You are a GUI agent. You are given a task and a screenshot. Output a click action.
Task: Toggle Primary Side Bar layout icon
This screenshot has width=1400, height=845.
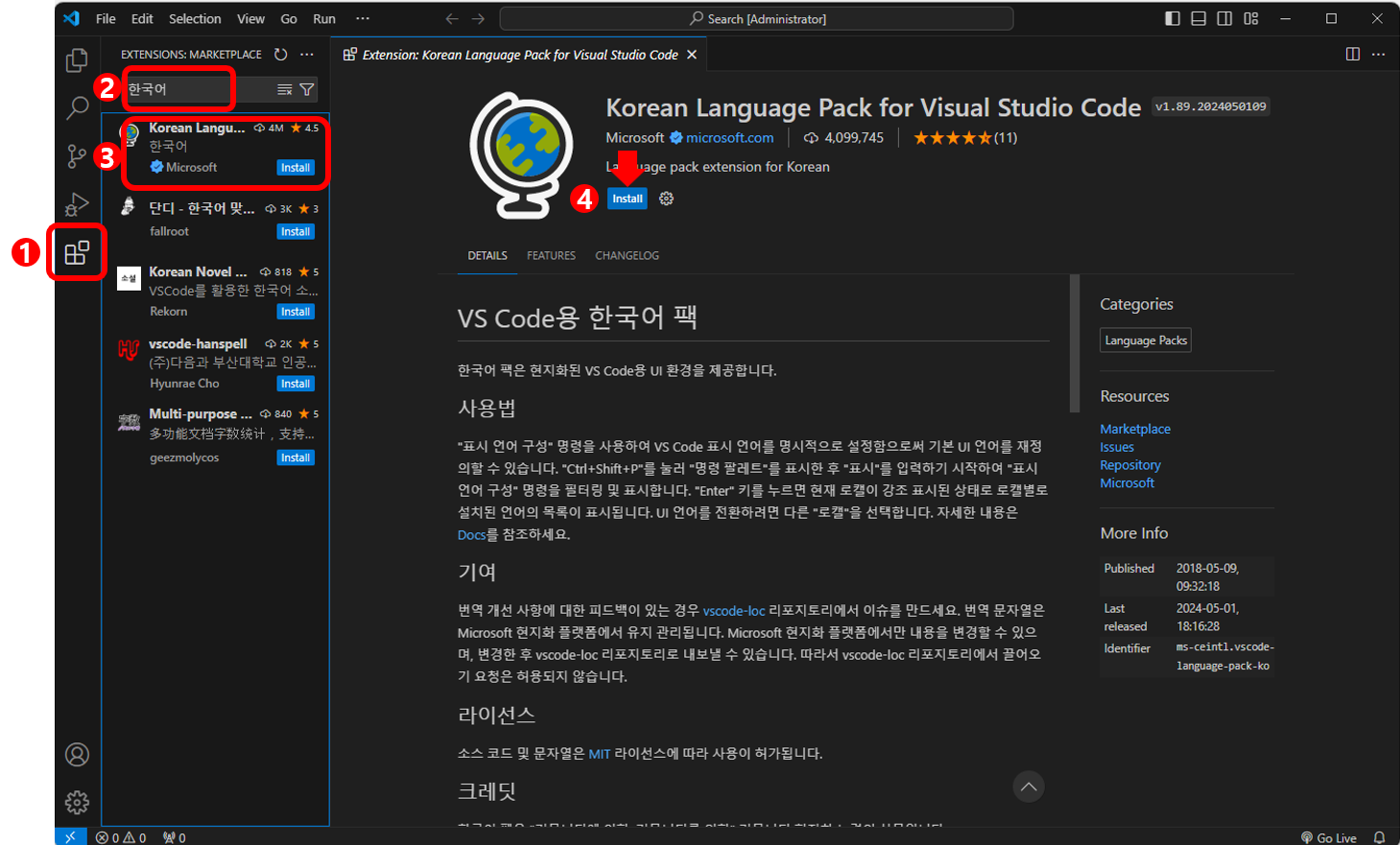click(1173, 18)
